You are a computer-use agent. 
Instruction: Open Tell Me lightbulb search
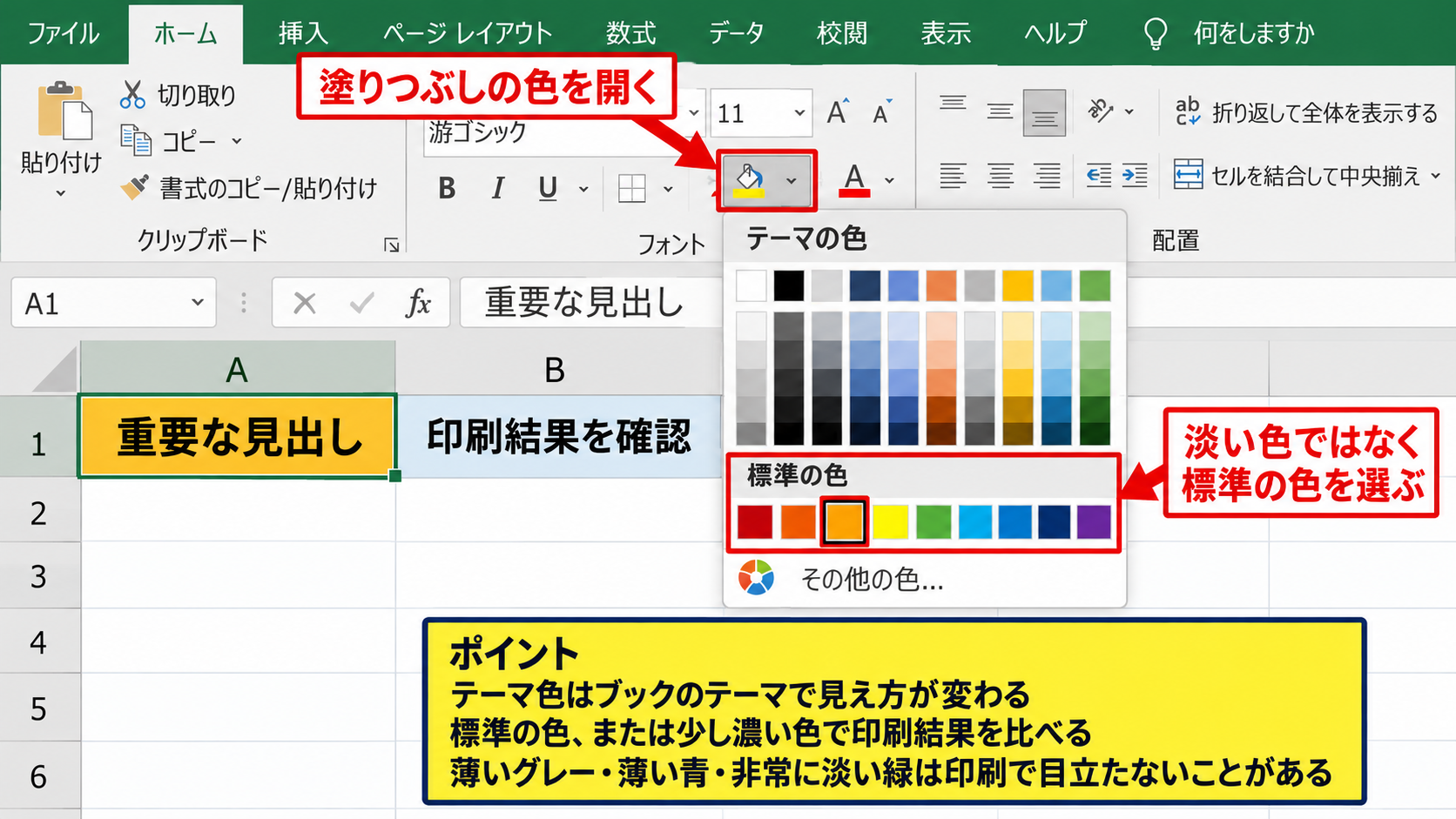pyautogui.click(x=1155, y=34)
